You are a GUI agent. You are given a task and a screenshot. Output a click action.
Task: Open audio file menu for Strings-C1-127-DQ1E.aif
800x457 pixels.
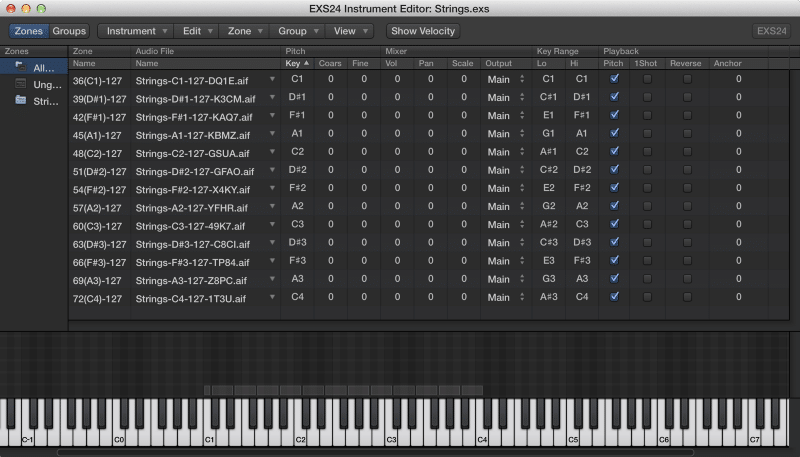click(x=272, y=79)
